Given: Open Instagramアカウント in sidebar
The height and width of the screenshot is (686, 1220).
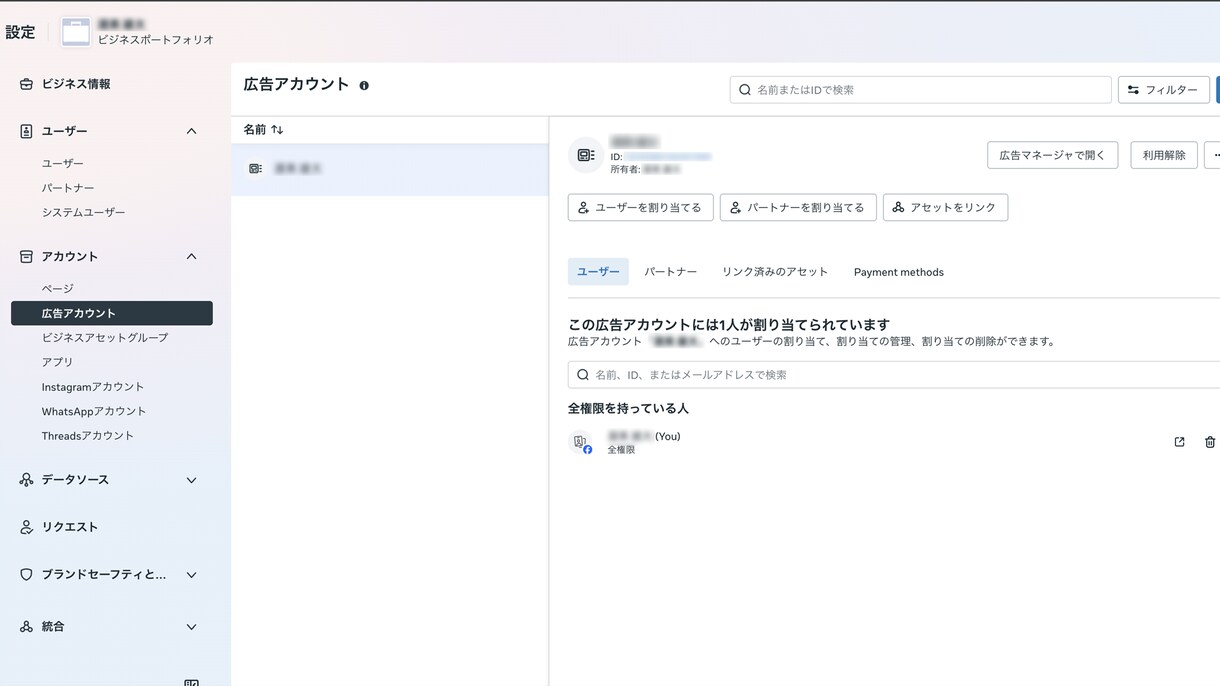Looking at the screenshot, I should click(93, 387).
